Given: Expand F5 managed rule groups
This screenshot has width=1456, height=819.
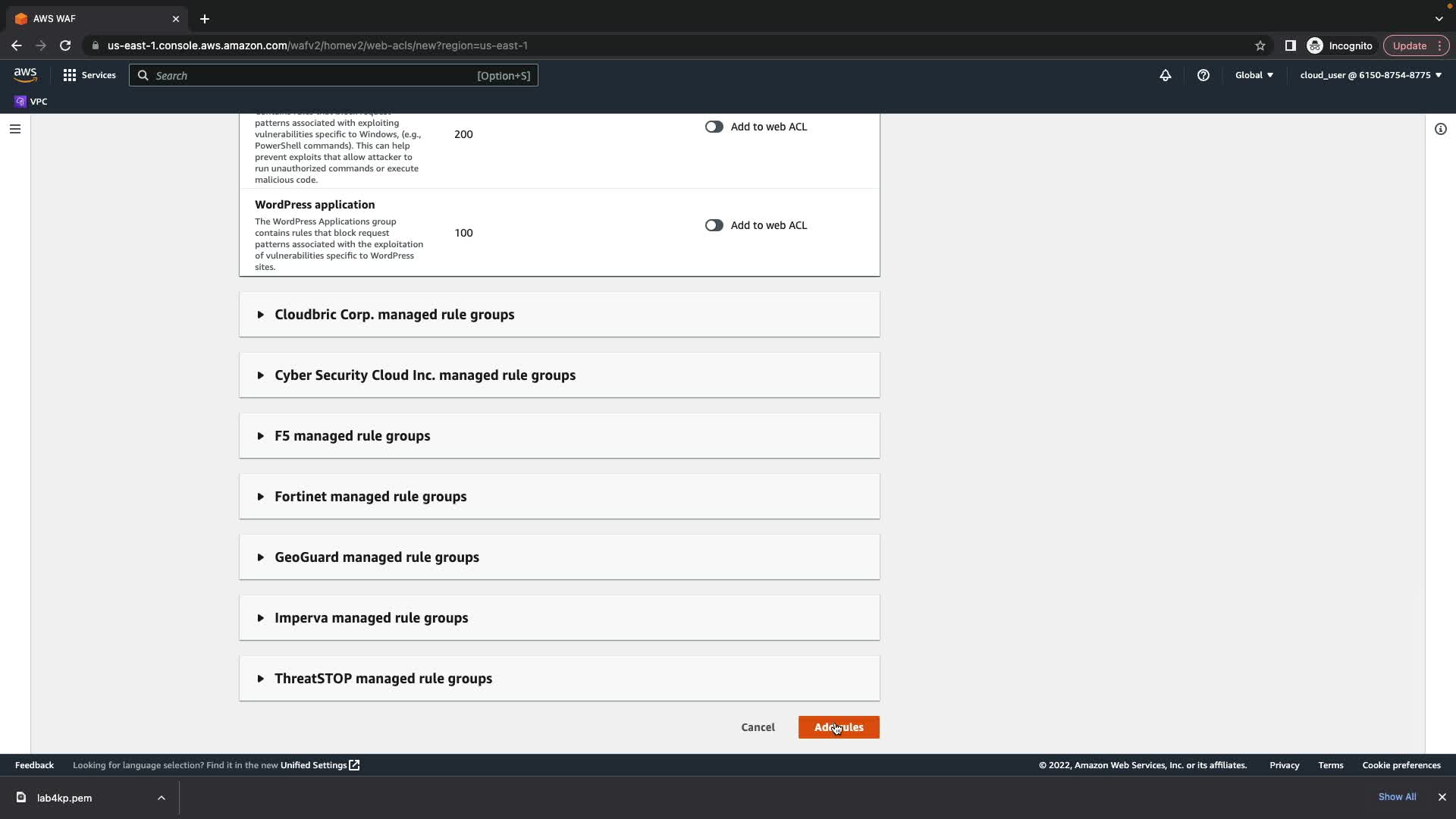Looking at the screenshot, I should tap(352, 436).
